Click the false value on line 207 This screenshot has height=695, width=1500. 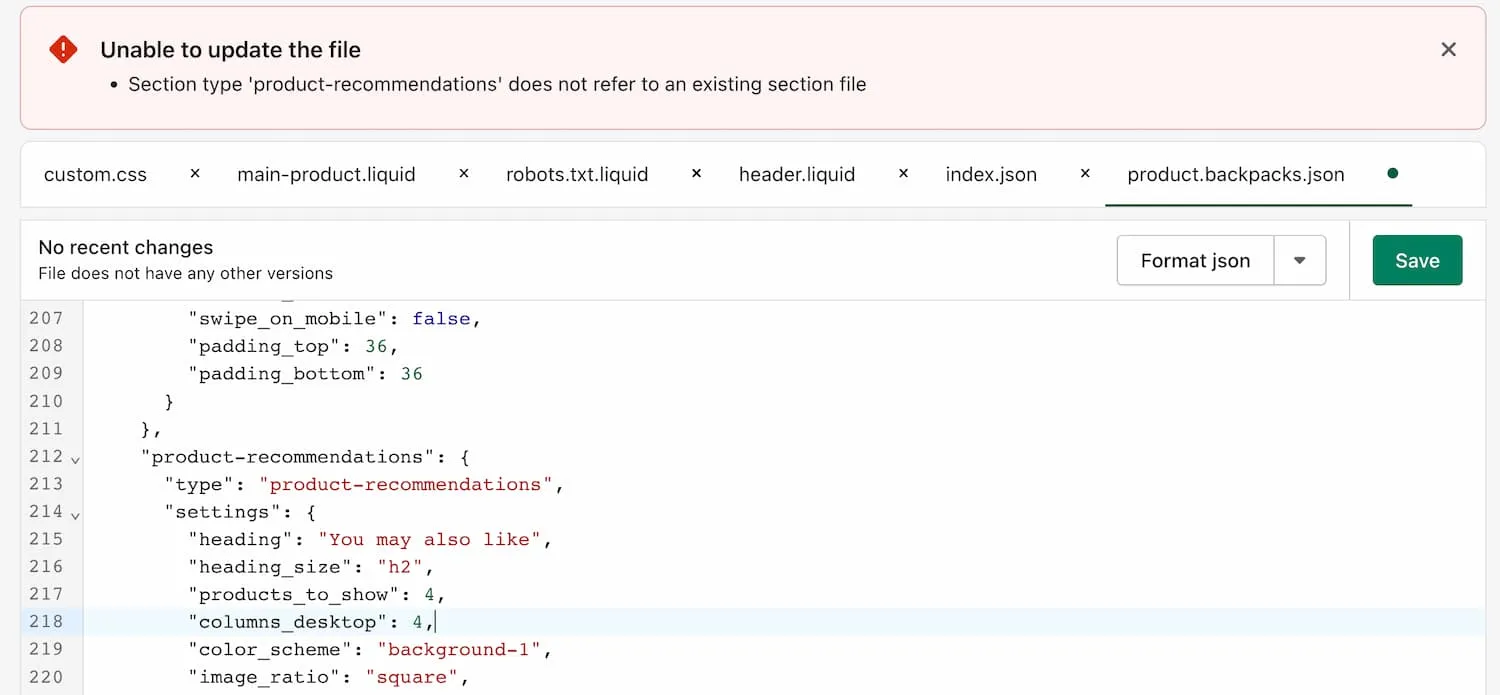tap(441, 319)
